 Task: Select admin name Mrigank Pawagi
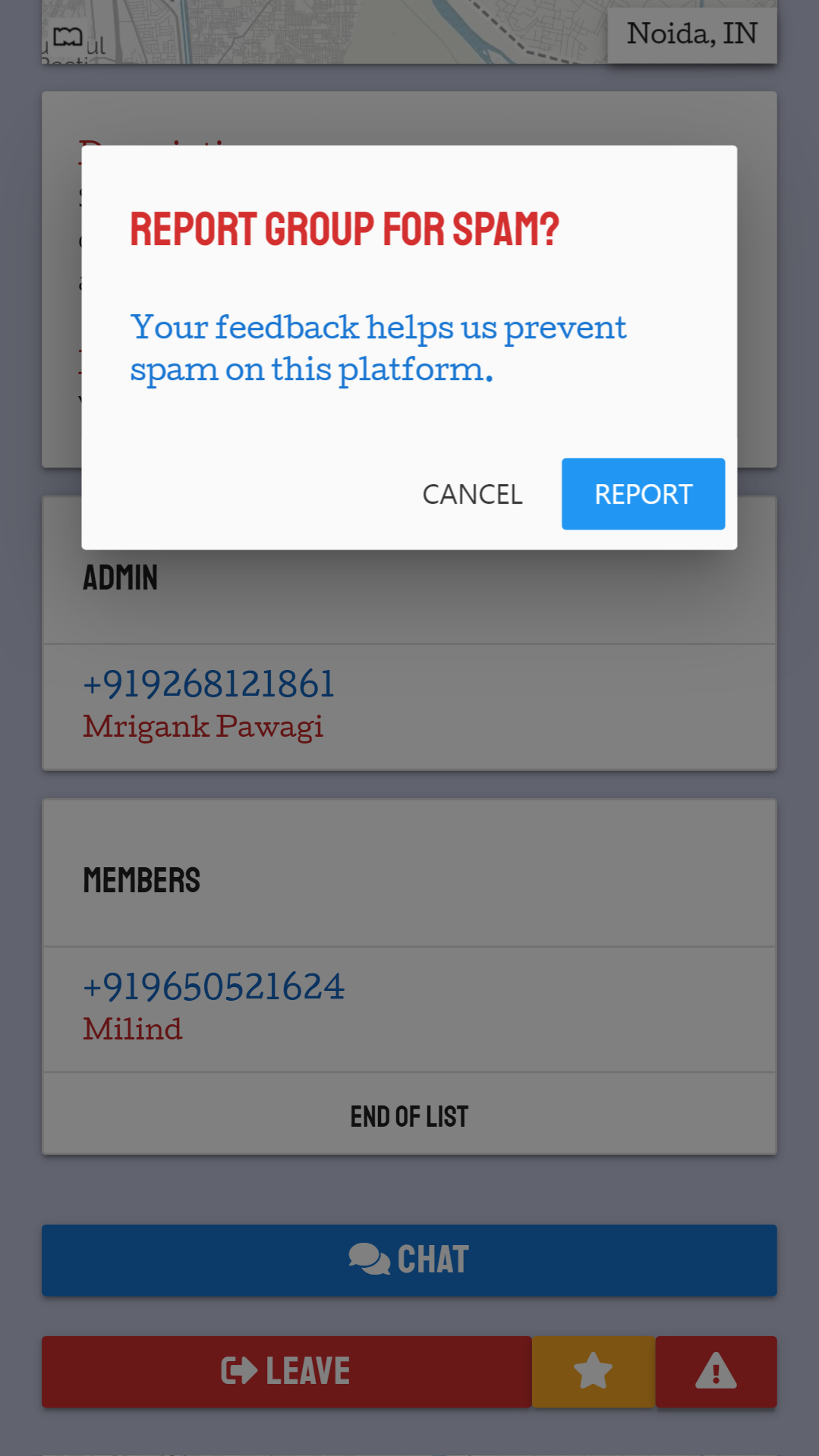[203, 726]
